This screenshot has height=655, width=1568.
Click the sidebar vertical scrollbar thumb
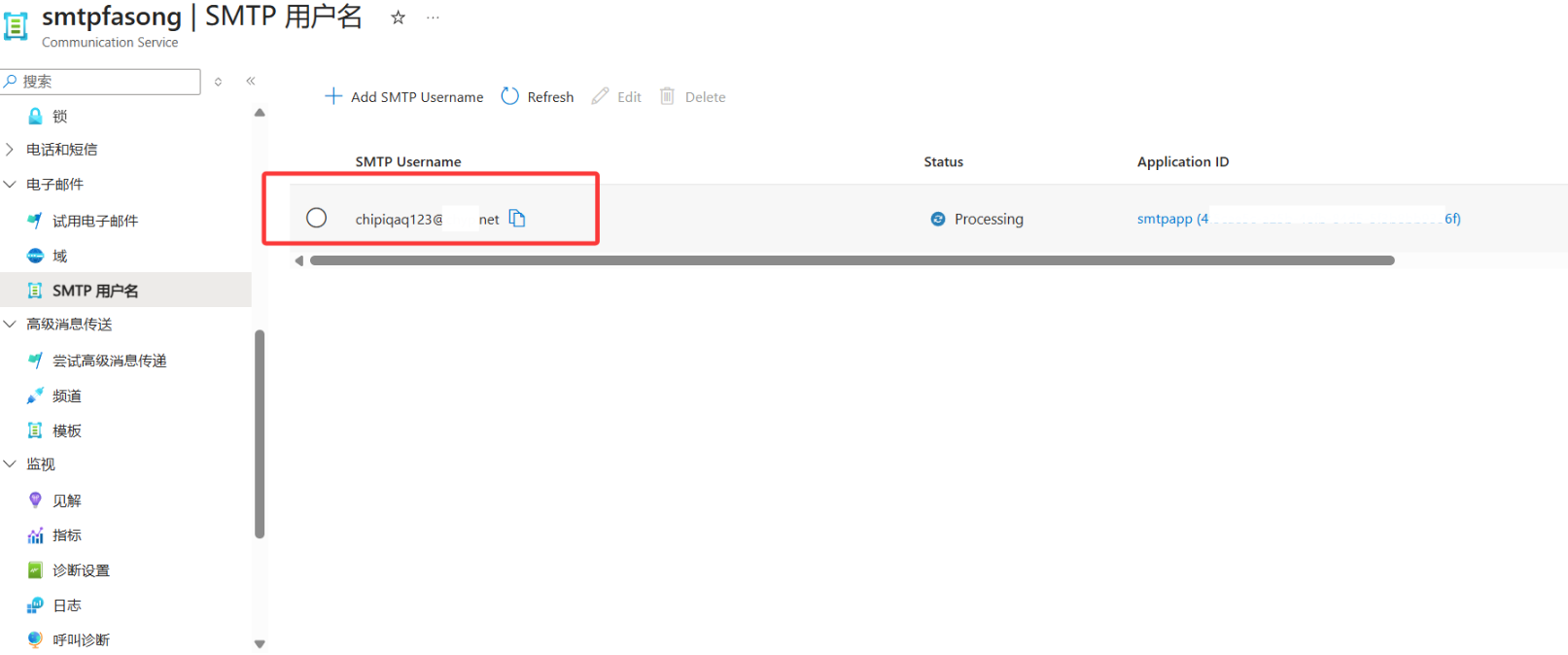[260, 434]
